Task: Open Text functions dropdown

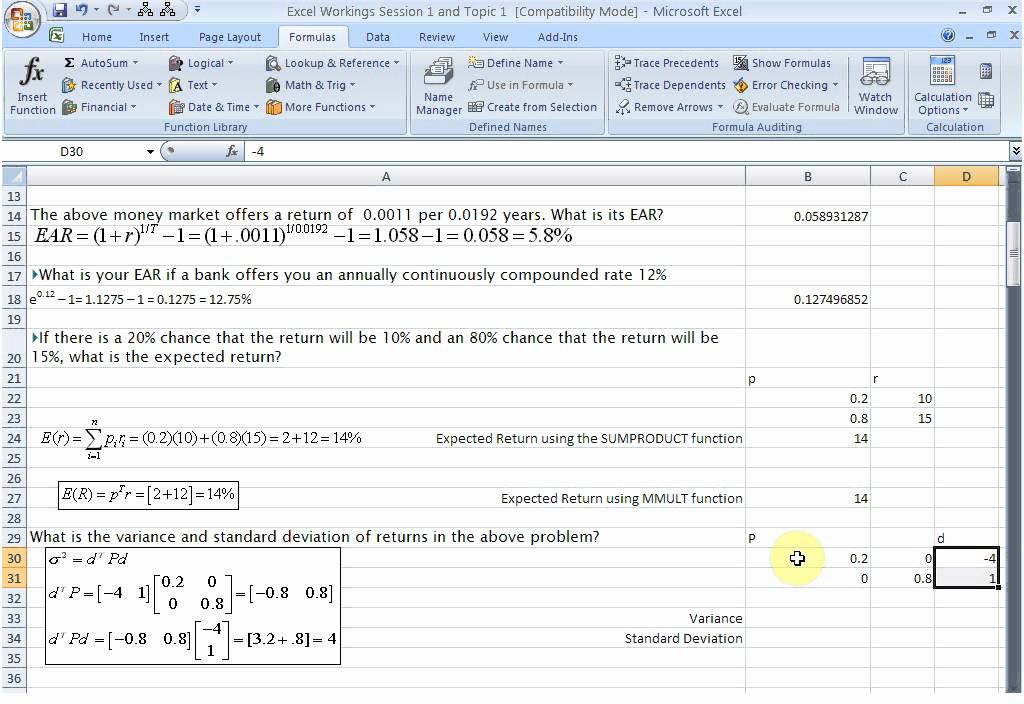Action: tap(193, 85)
